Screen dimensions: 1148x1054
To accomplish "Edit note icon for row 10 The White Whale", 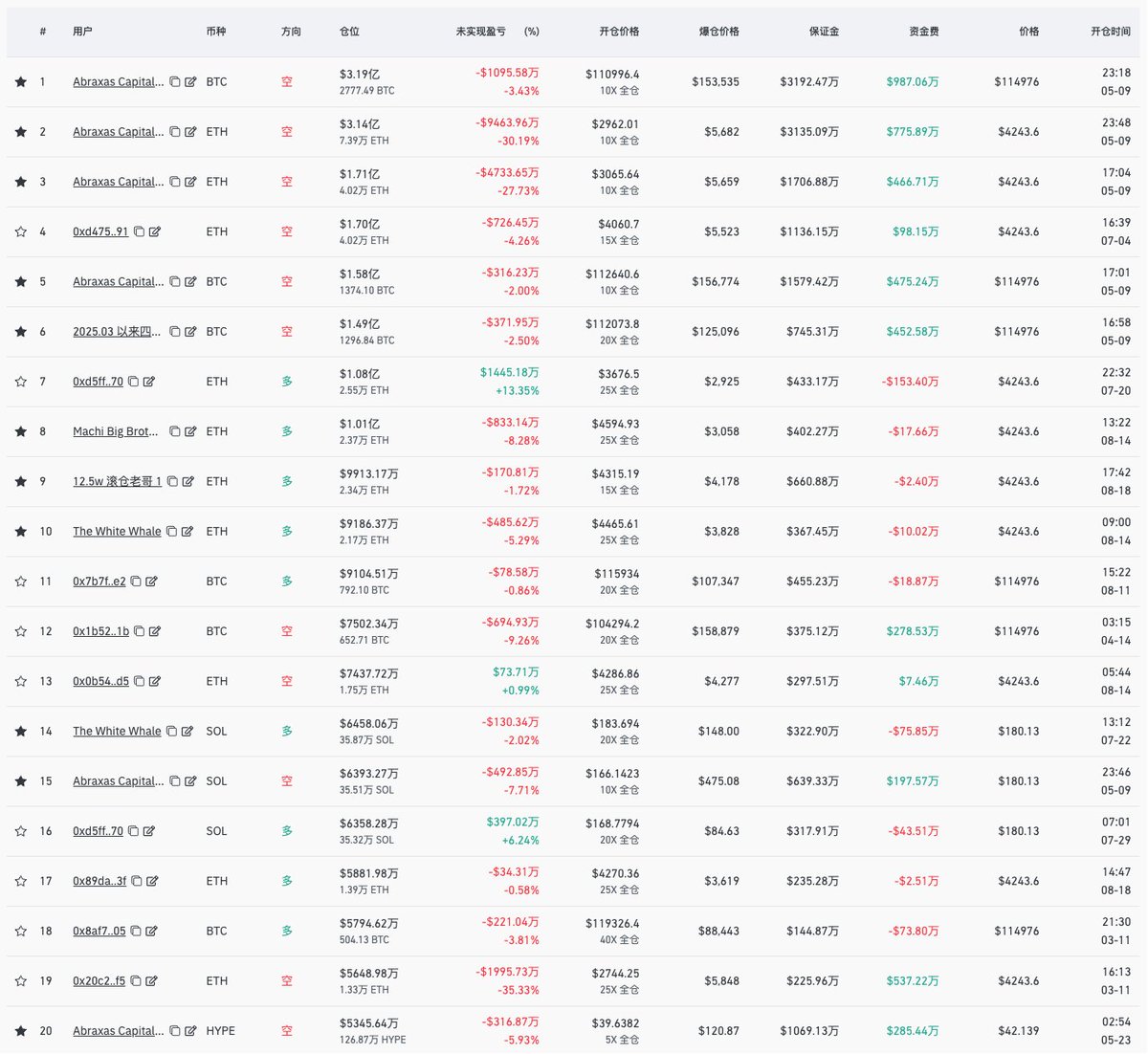I will [x=187, y=531].
